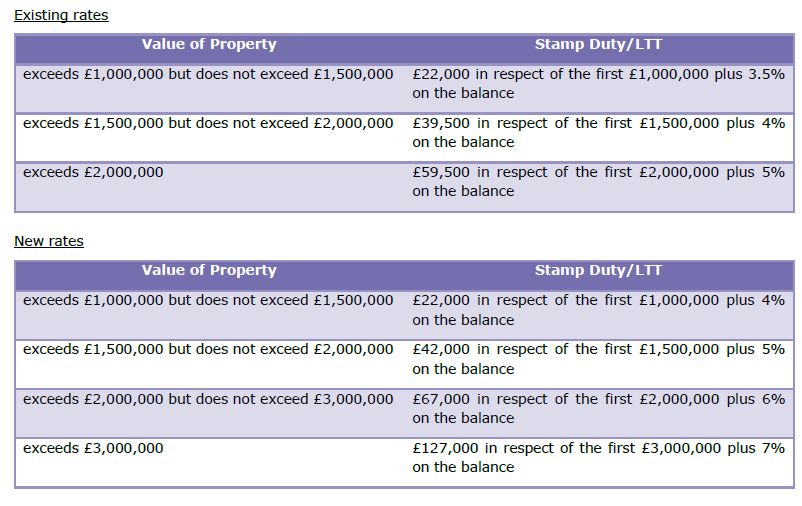Select "Stamp Duty/LTT" header in Existing rates table
802x506 pixels.
(x=598, y=44)
